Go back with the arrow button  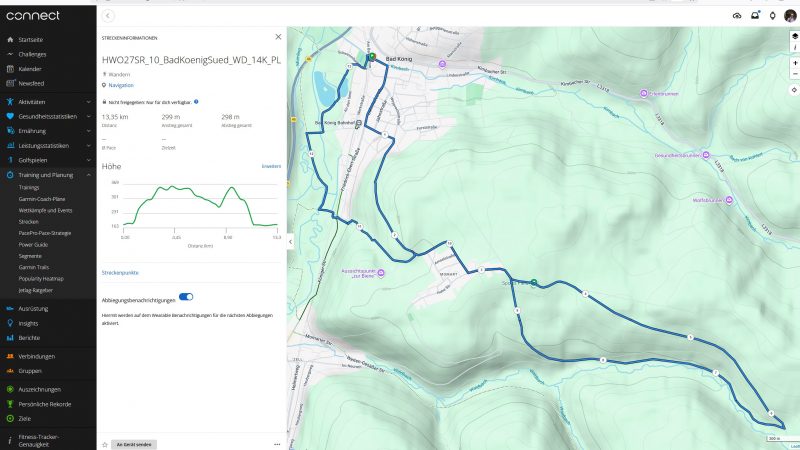[108, 15]
